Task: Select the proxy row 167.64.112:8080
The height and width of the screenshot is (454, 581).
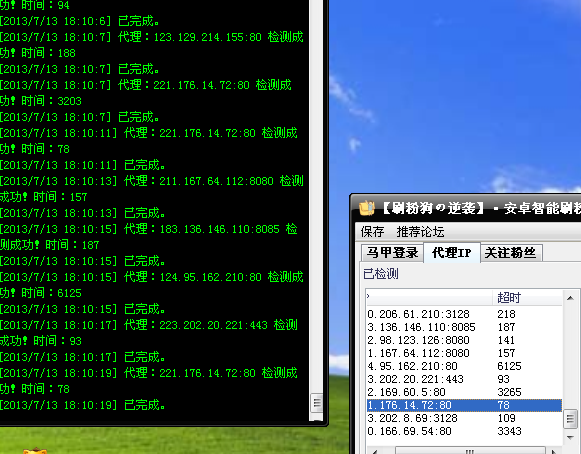Action: tap(464, 353)
